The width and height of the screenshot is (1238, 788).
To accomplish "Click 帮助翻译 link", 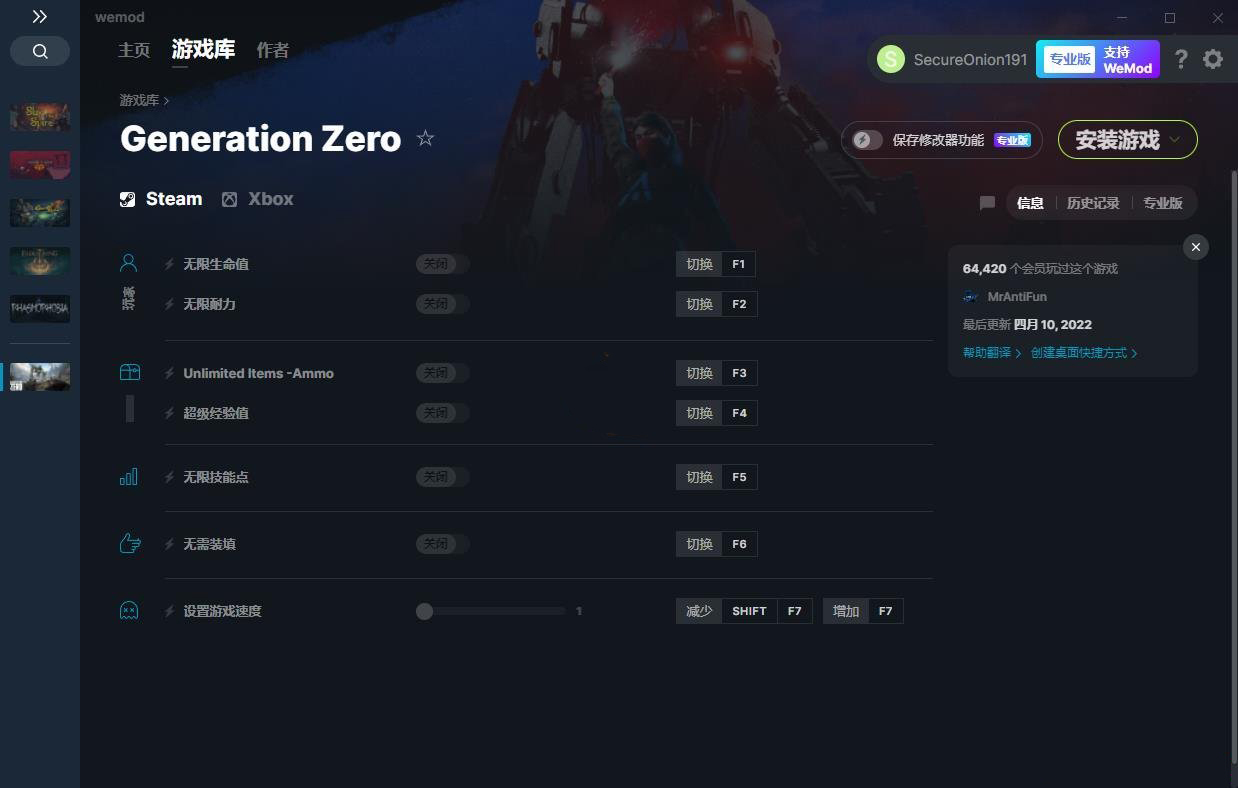I will click(992, 353).
